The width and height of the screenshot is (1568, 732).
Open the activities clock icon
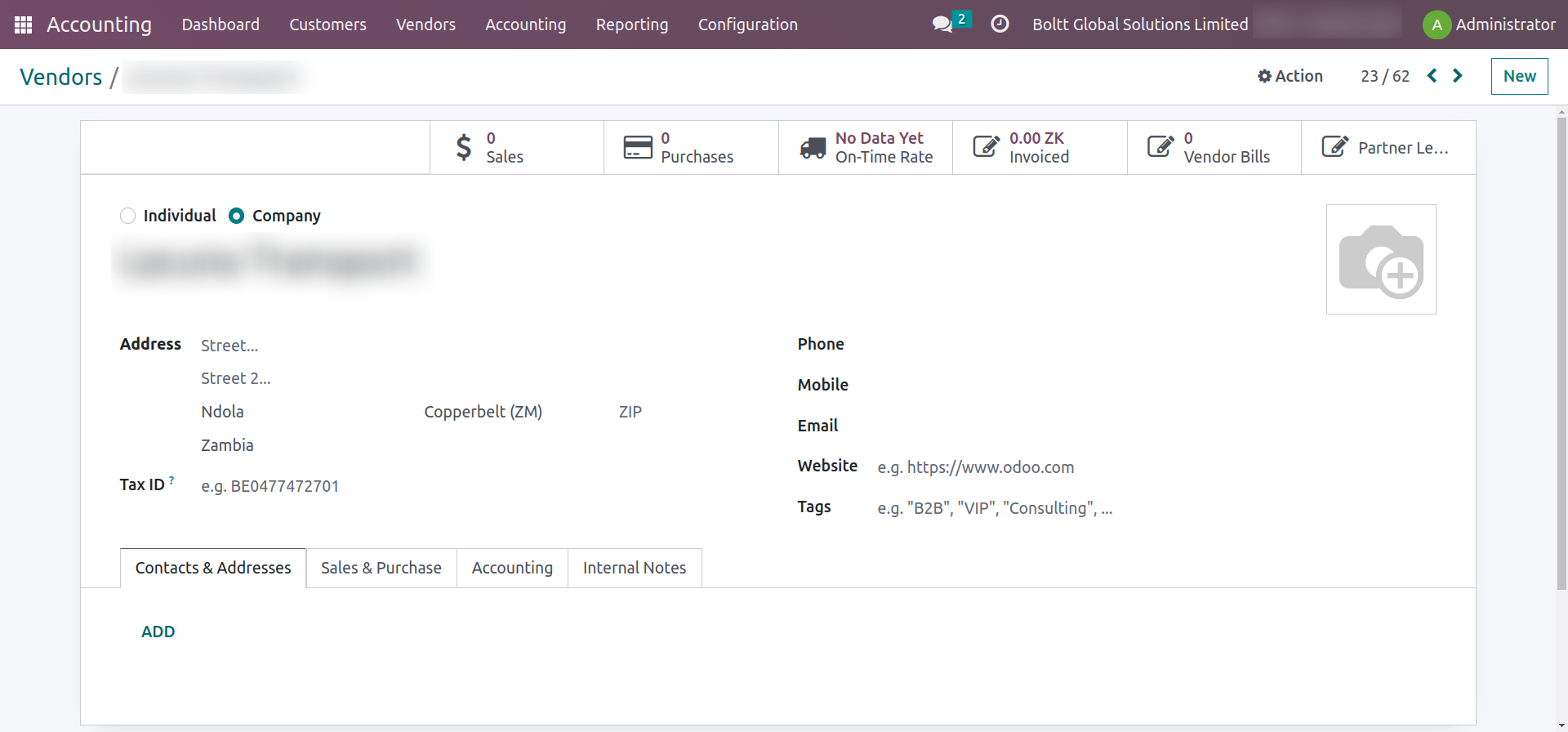pos(1000,25)
